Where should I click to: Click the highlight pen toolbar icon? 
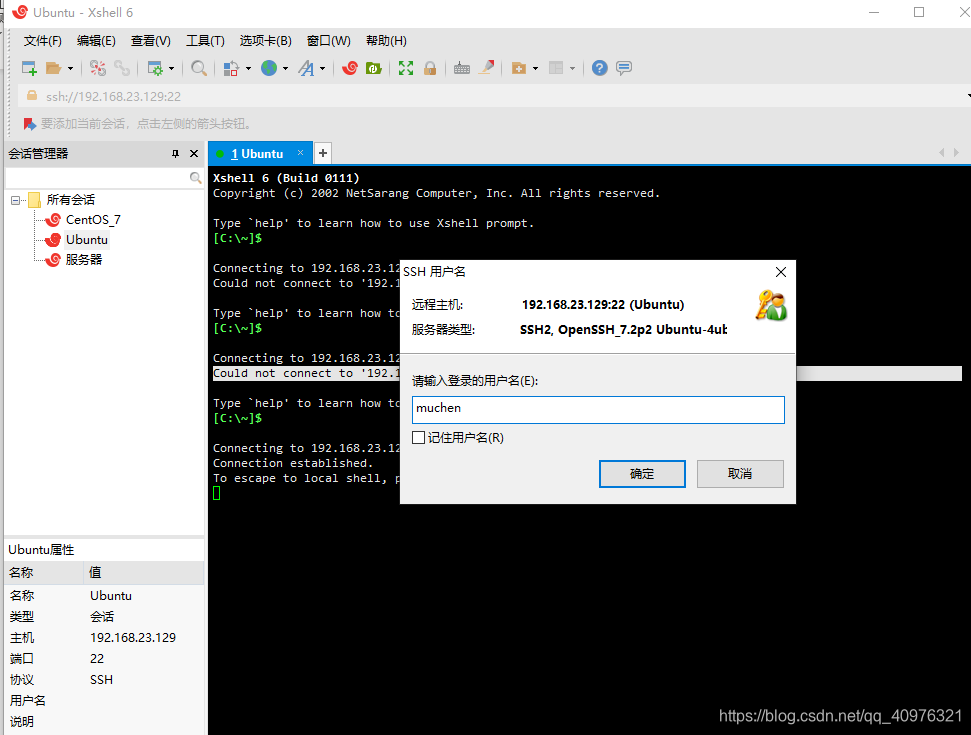coord(487,67)
